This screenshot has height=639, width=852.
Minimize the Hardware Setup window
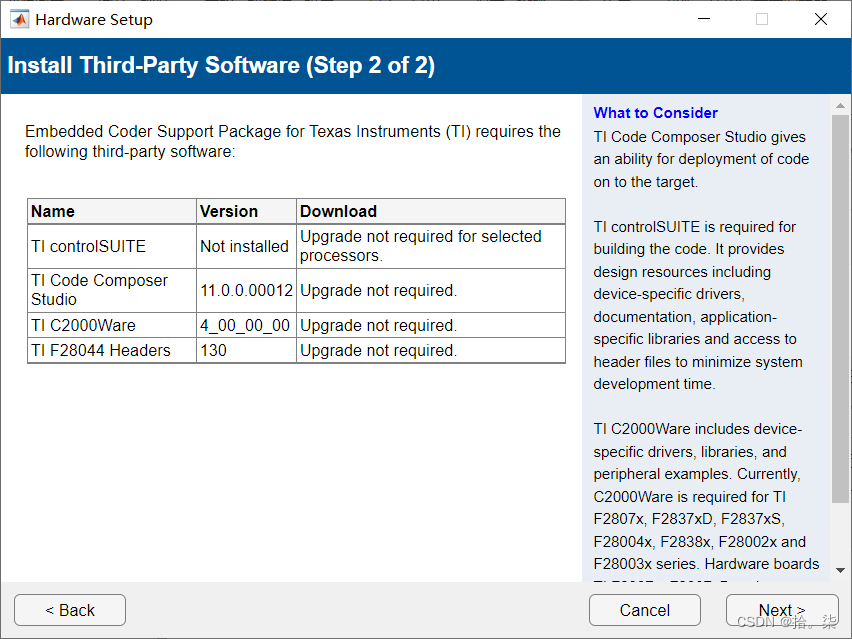point(704,19)
